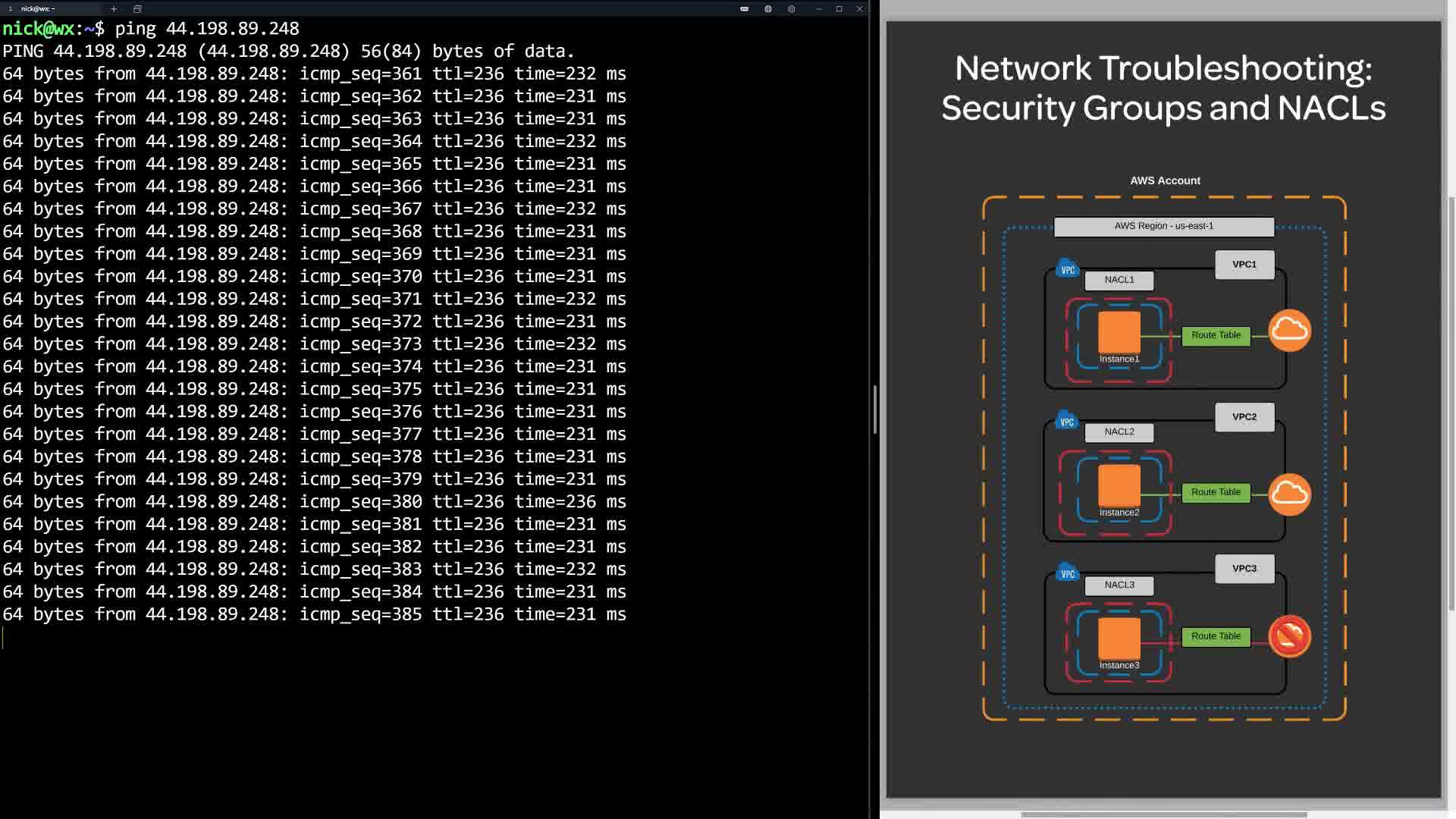This screenshot has height=819, width=1456.
Task: Click the VPC2 internet gateway cloud icon
Action: (1289, 494)
